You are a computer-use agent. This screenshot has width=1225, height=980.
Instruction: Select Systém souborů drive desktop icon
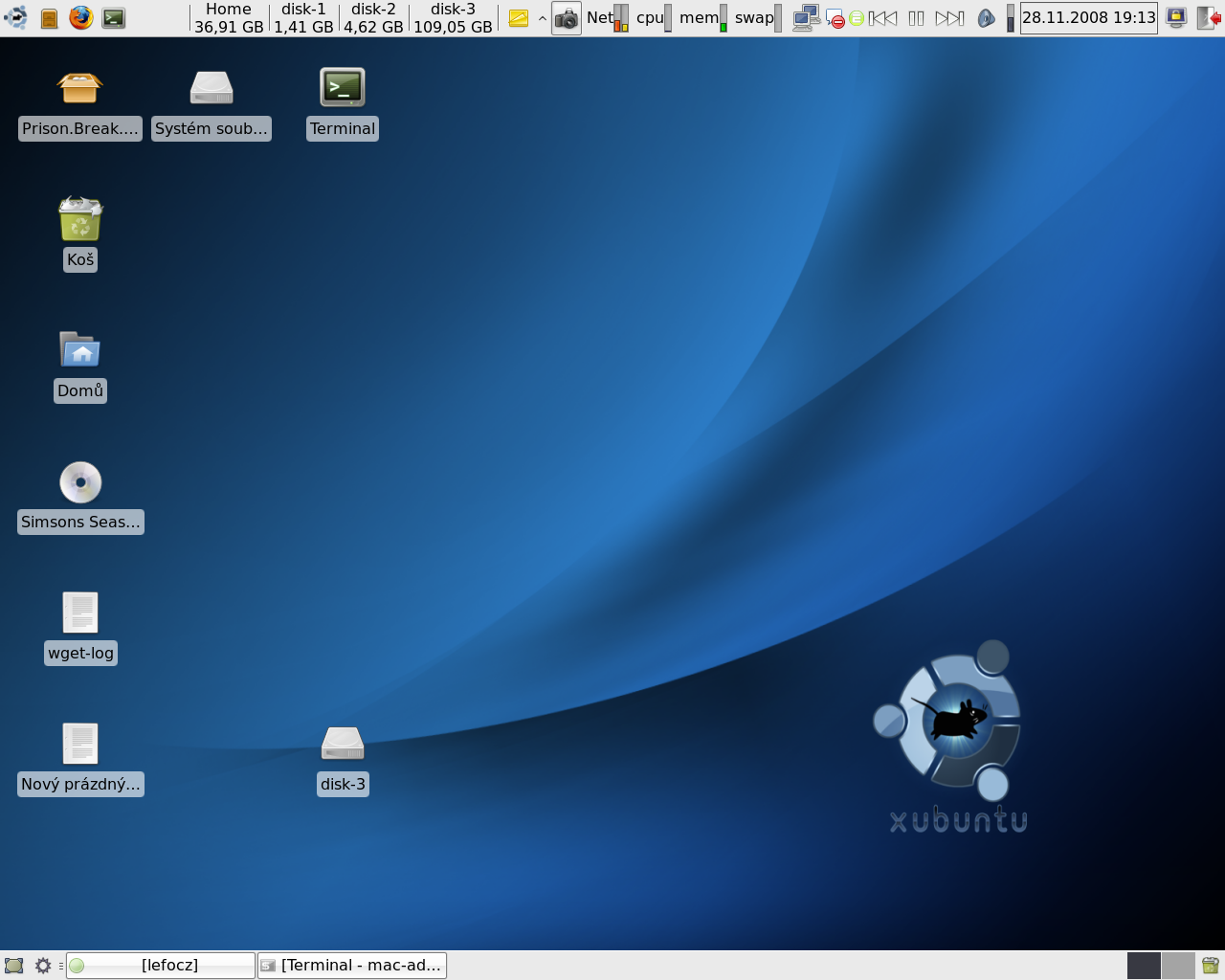point(212,105)
